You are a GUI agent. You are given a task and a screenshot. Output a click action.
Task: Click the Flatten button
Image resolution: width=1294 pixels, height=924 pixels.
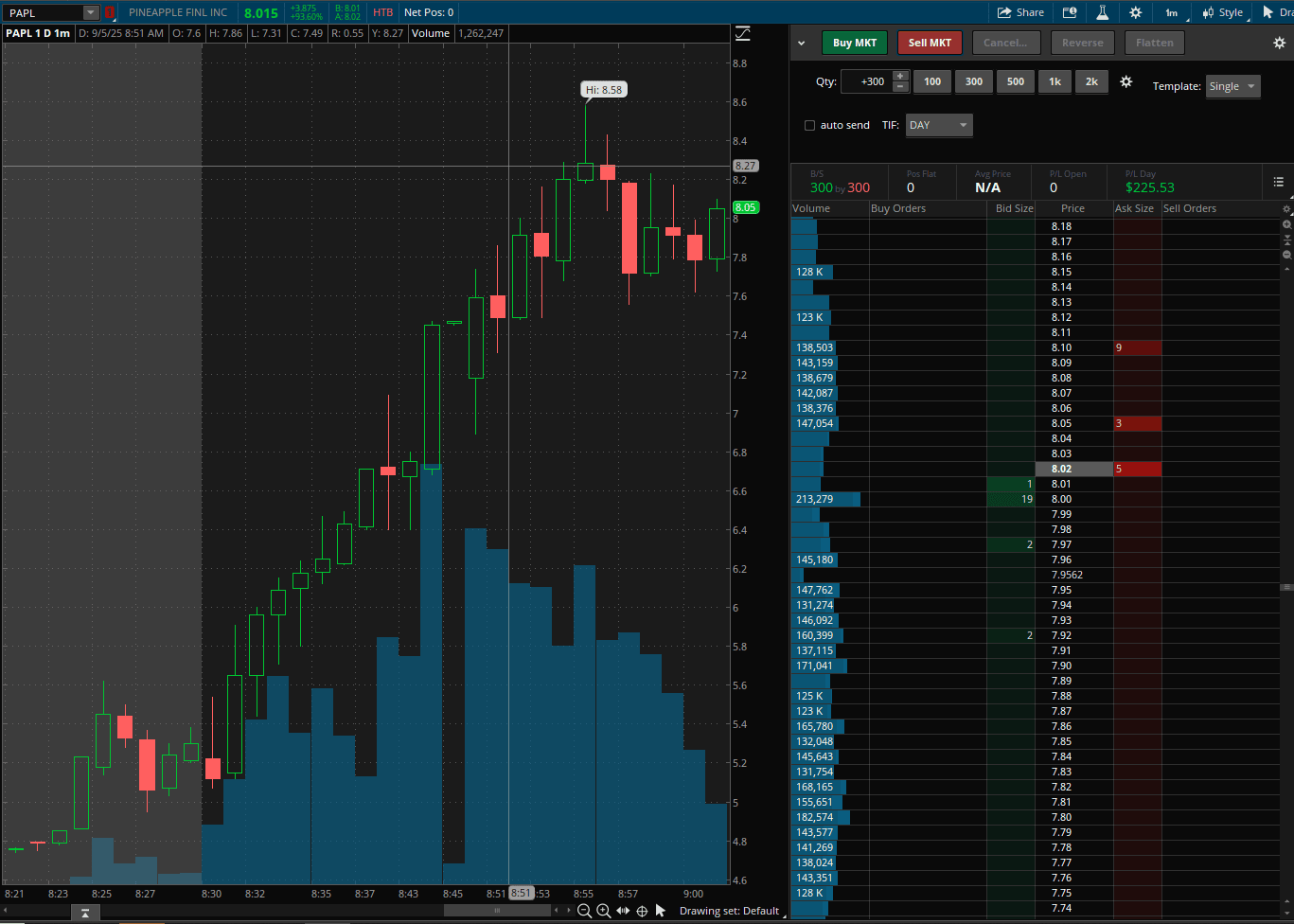tap(1155, 43)
